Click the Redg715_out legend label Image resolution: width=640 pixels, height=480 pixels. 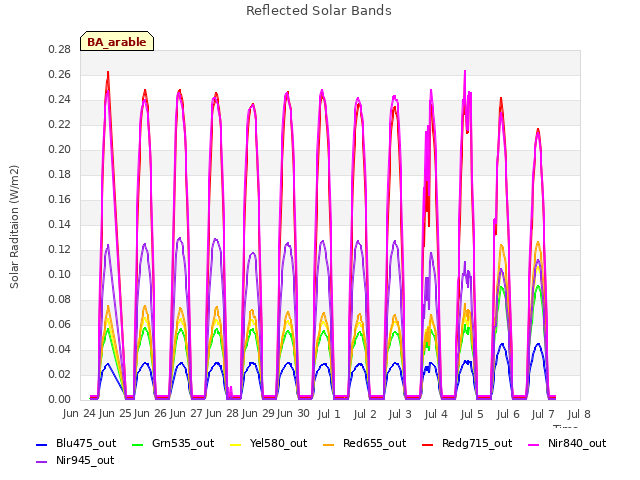point(477,443)
